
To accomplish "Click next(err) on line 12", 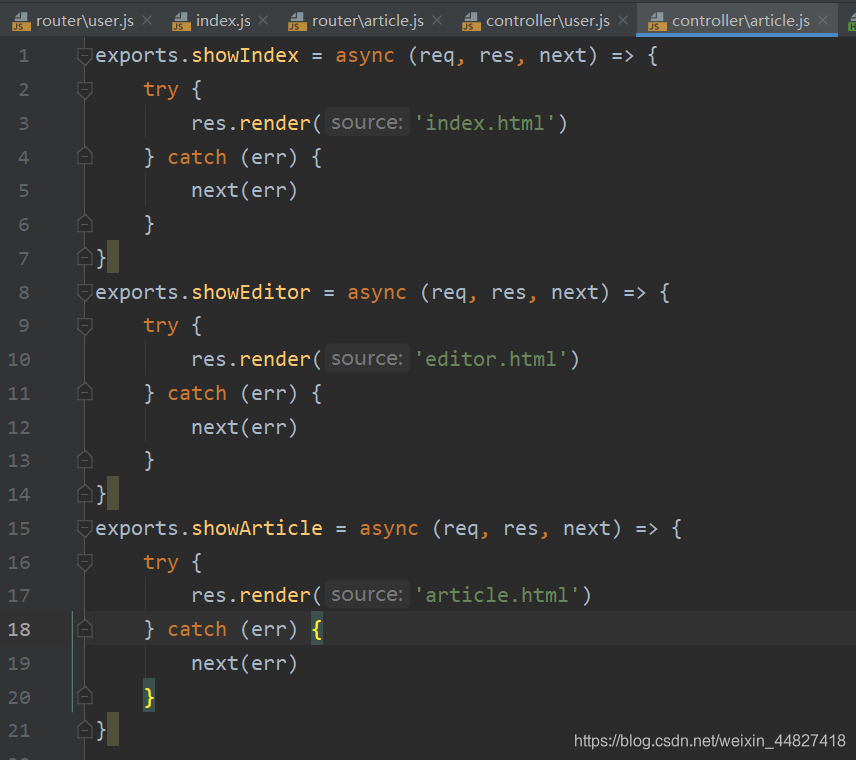I will 245,427.
